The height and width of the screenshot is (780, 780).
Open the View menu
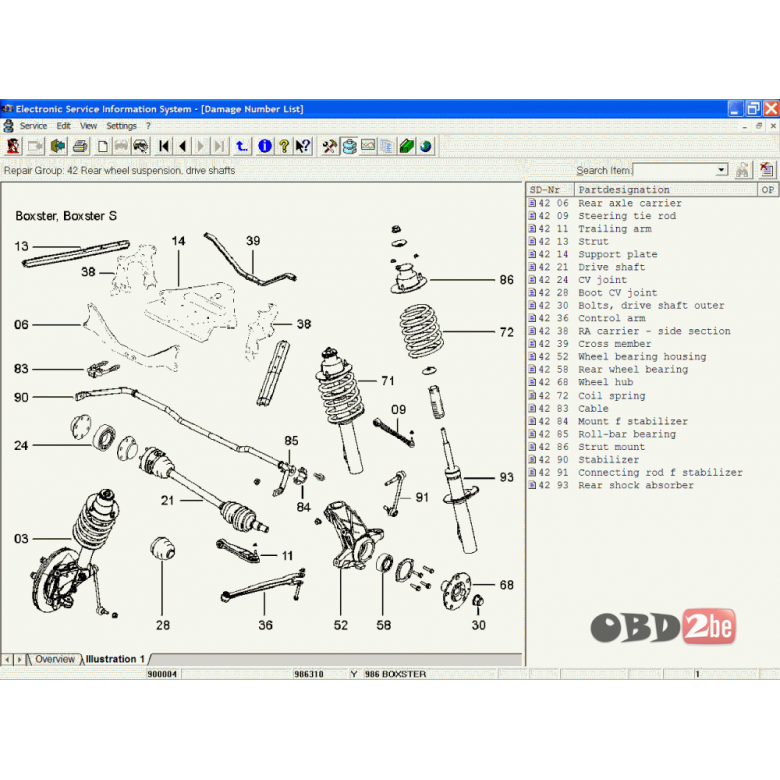(89, 126)
